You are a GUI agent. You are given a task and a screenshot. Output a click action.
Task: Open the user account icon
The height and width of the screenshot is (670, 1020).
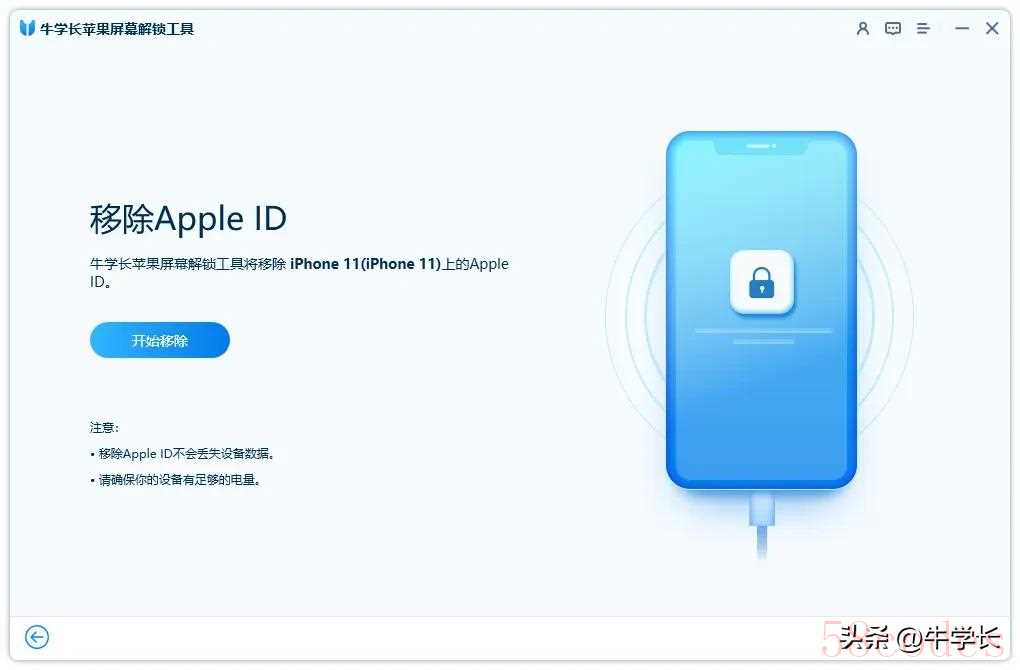point(863,29)
